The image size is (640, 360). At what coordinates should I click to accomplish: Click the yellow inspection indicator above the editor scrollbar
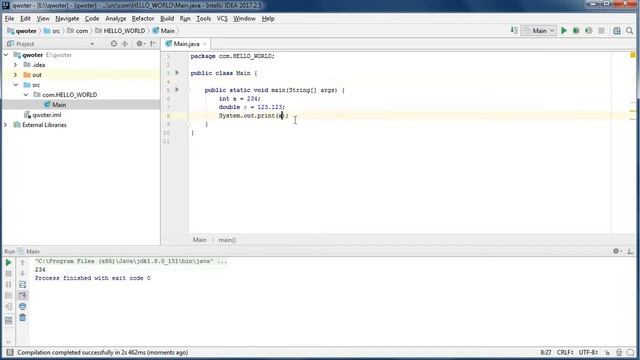click(633, 55)
